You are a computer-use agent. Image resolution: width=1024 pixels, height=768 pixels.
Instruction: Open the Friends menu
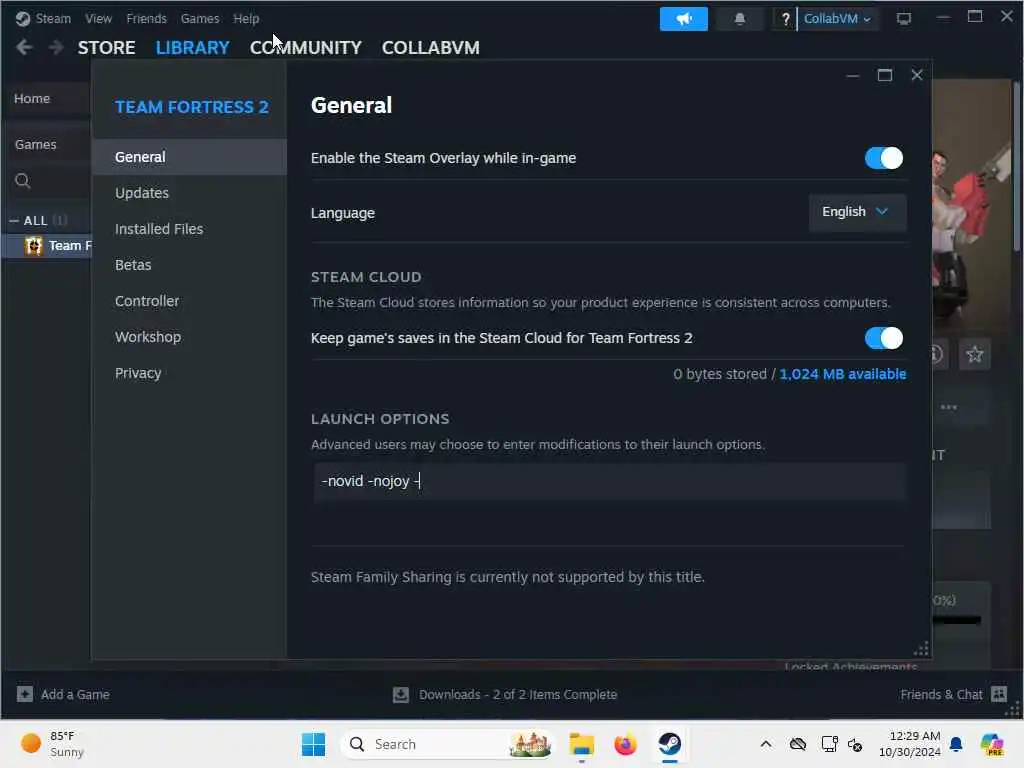(x=146, y=19)
